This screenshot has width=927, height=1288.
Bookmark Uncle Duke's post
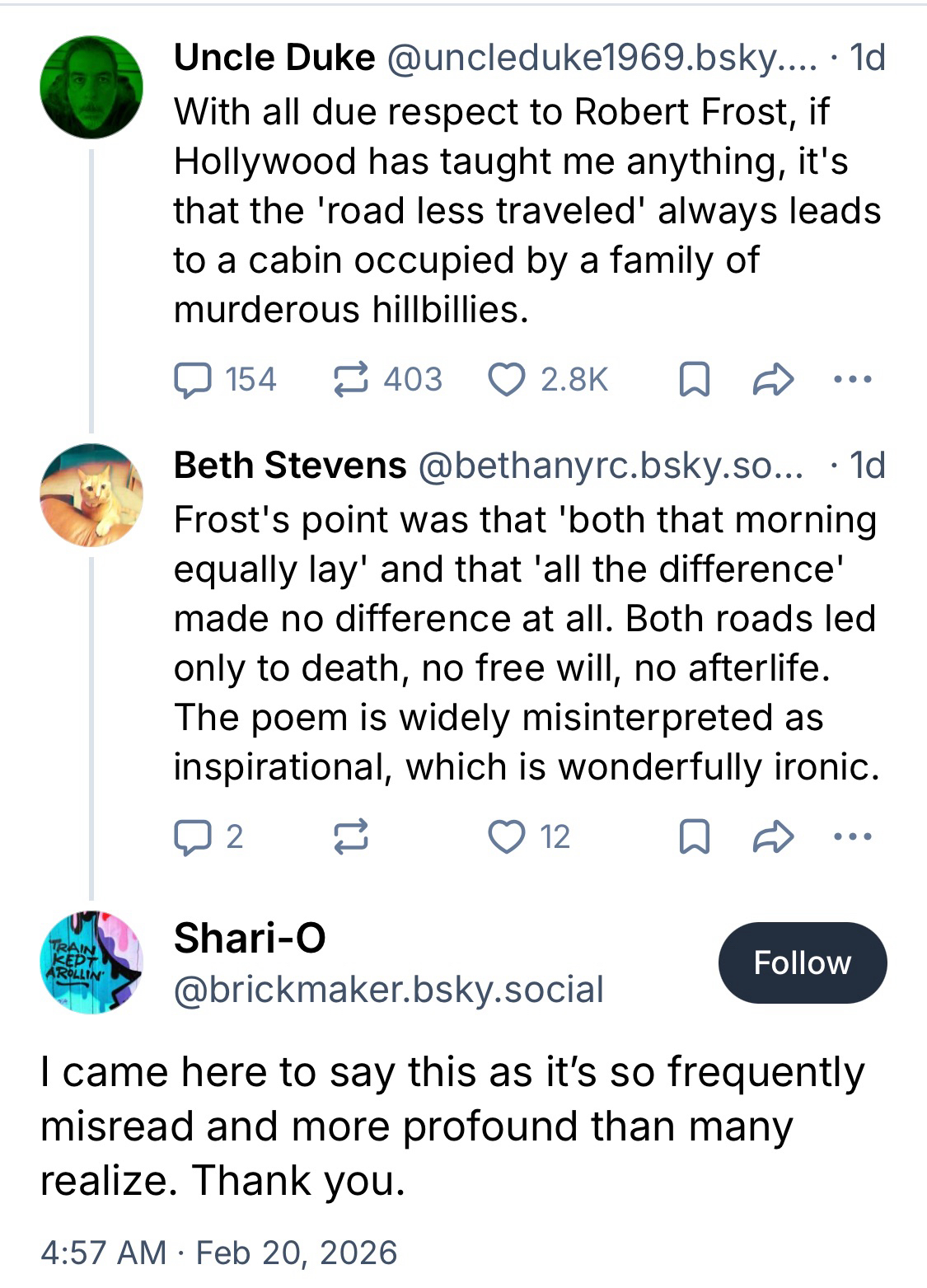pos(694,380)
